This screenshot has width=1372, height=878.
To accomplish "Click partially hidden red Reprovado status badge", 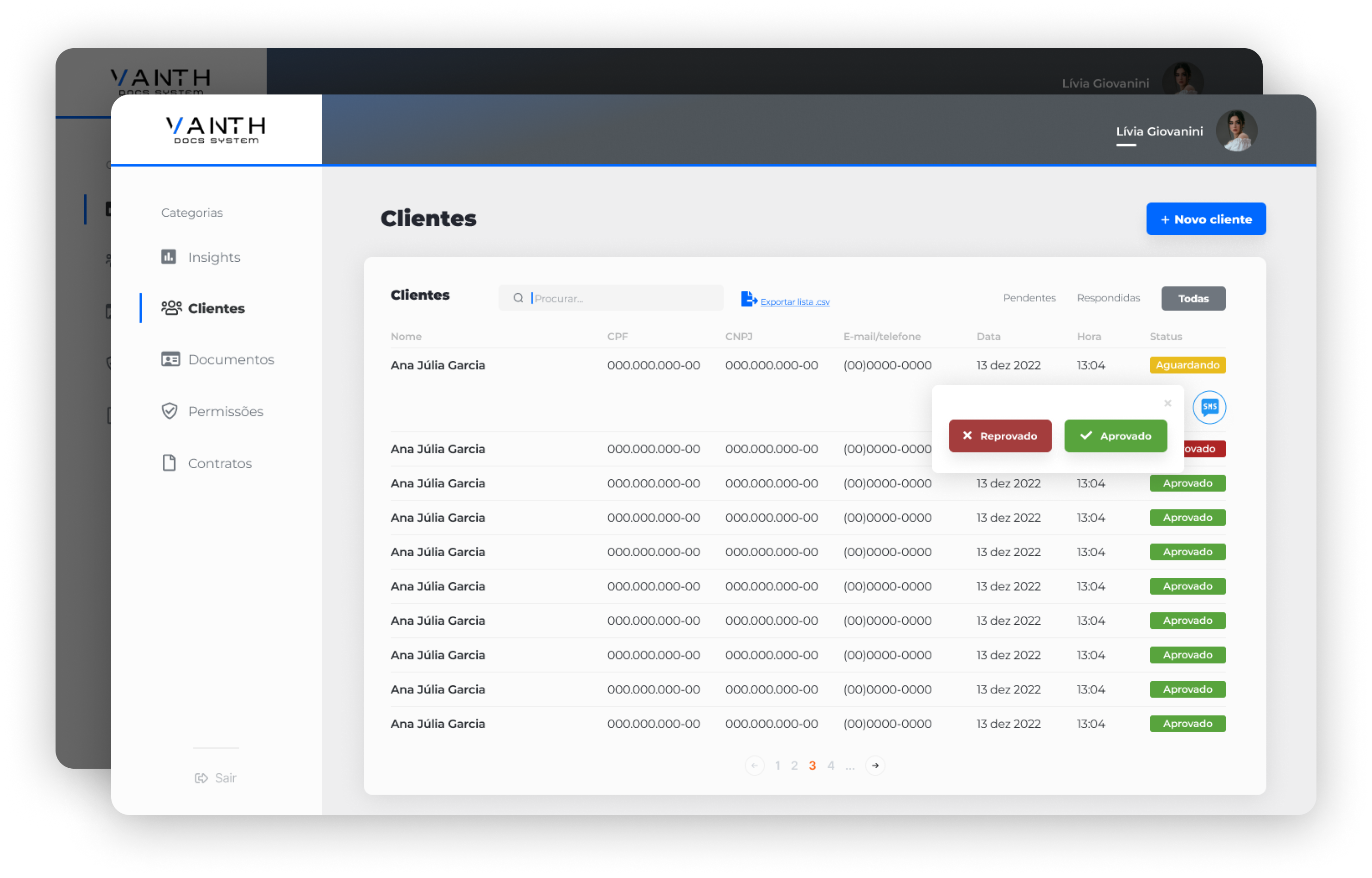I will (x=1204, y=449).
